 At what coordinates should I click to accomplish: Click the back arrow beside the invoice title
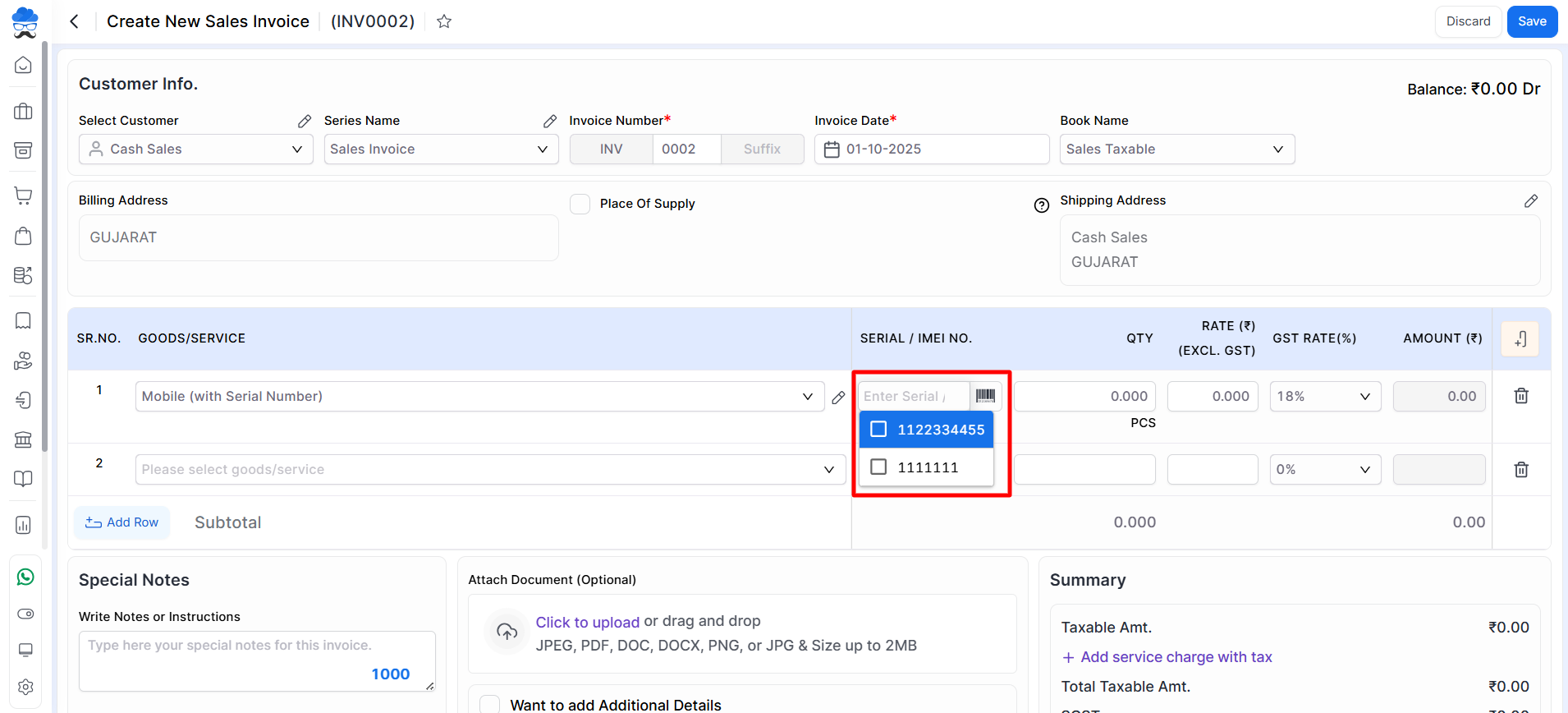[75, 21]
